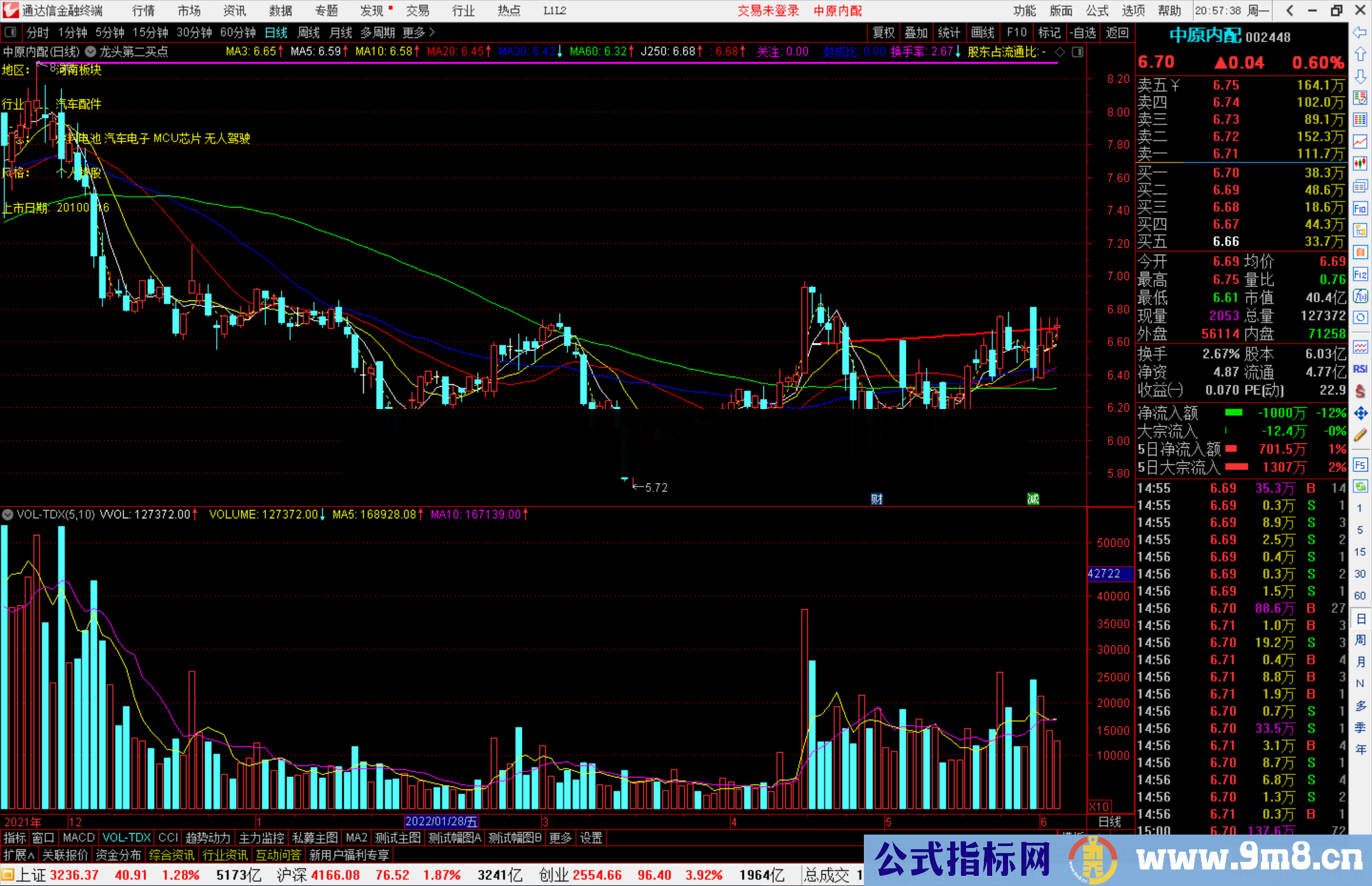
Task: Switch to the MACD indicator tab
Action: coord(79,838)
